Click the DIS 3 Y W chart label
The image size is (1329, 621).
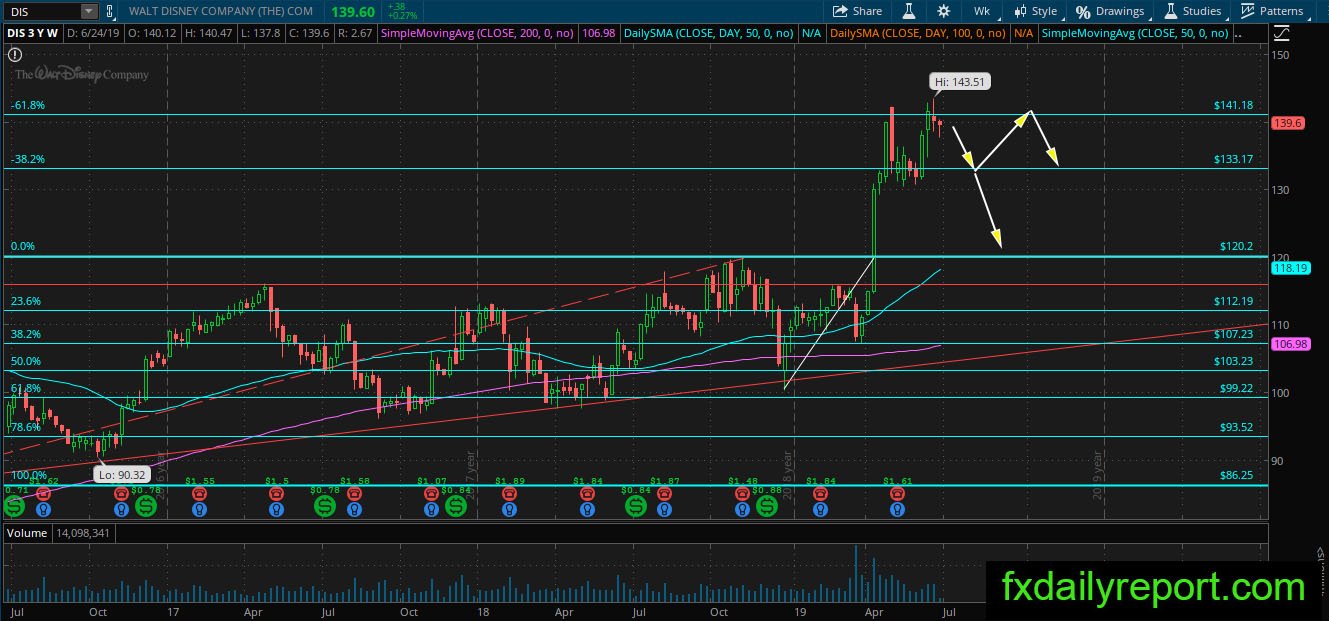(x=34, y=33)
